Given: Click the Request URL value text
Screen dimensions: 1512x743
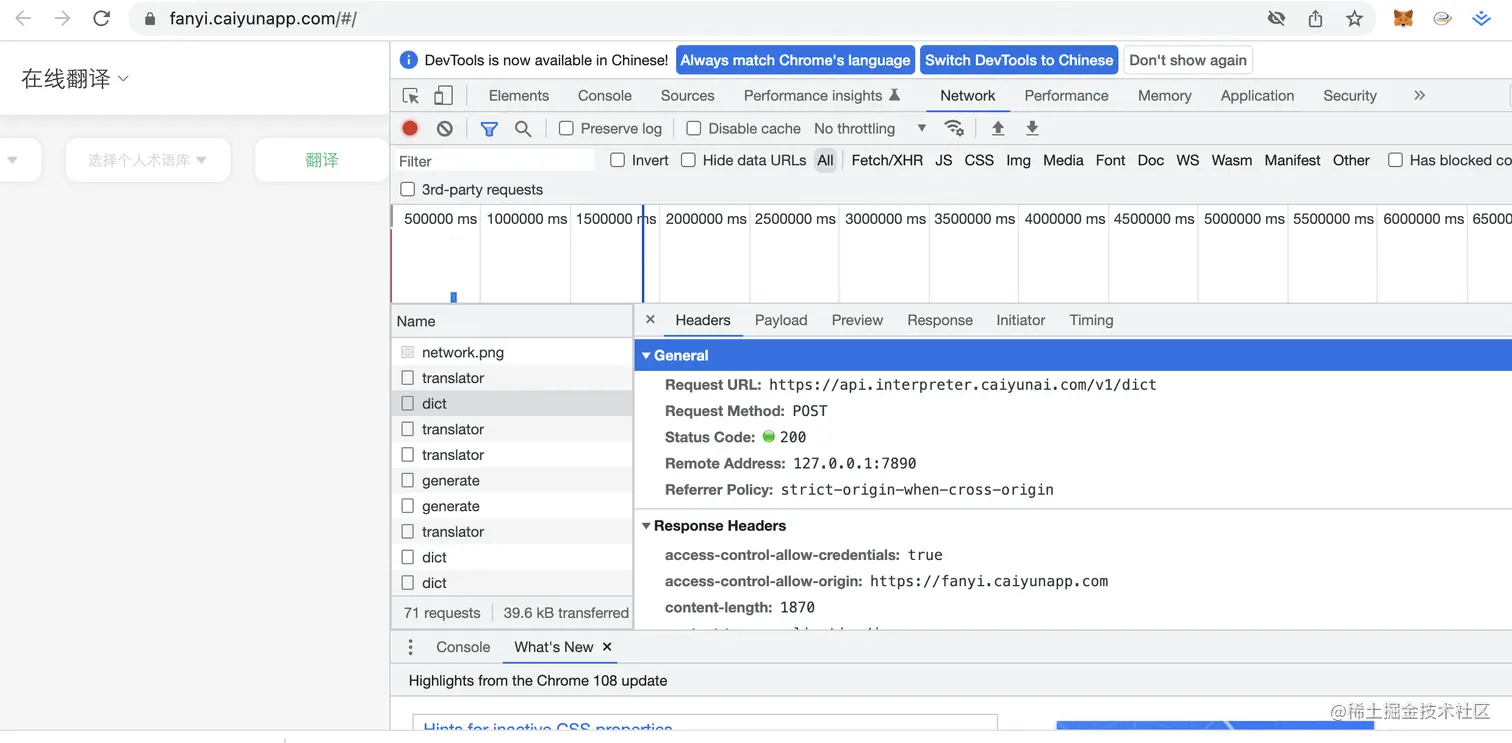Looking at the screenshot, I should 963,385.
